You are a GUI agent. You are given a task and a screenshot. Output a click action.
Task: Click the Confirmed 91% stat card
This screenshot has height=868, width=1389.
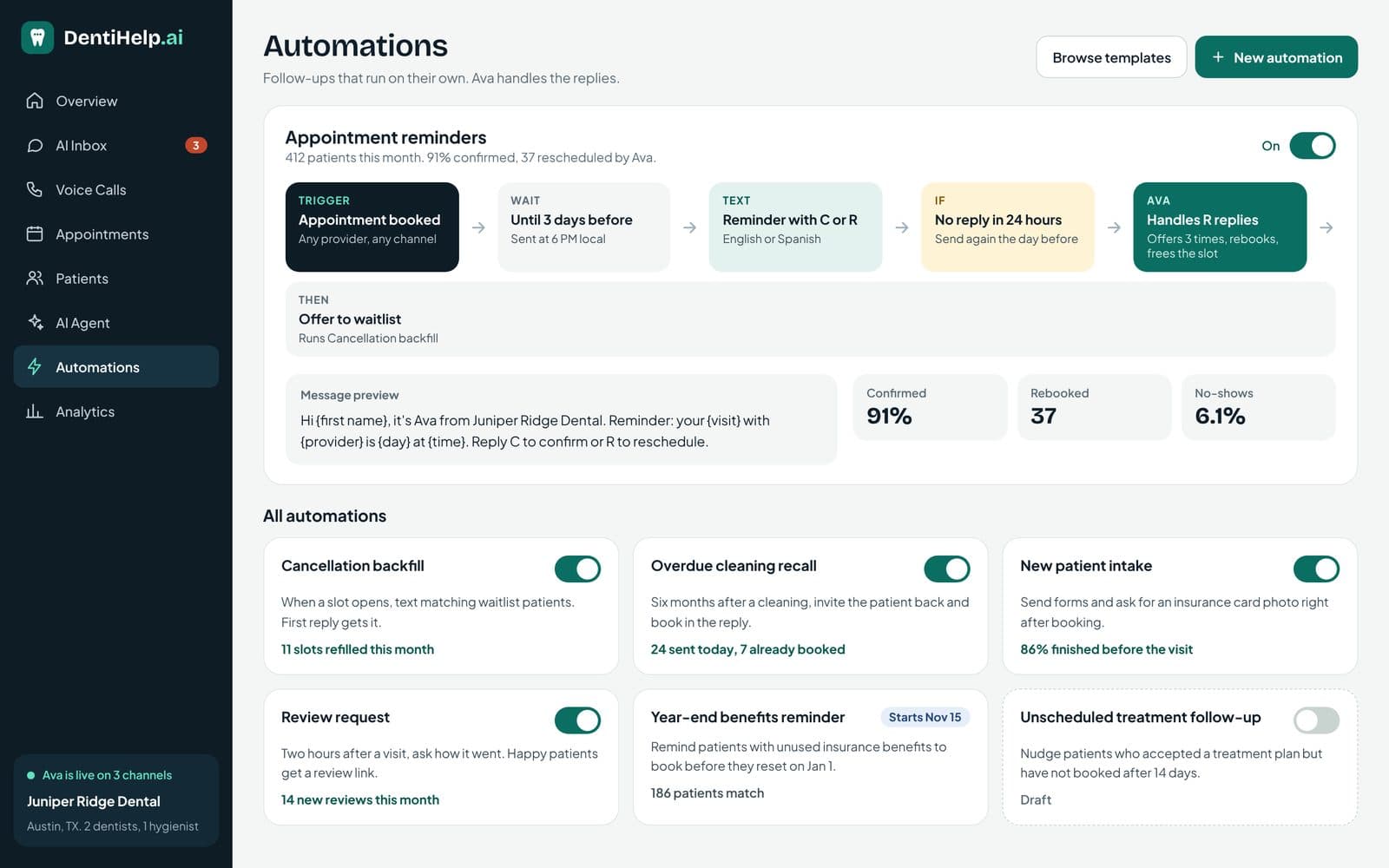pyautogui.click(x=930, y=407)
